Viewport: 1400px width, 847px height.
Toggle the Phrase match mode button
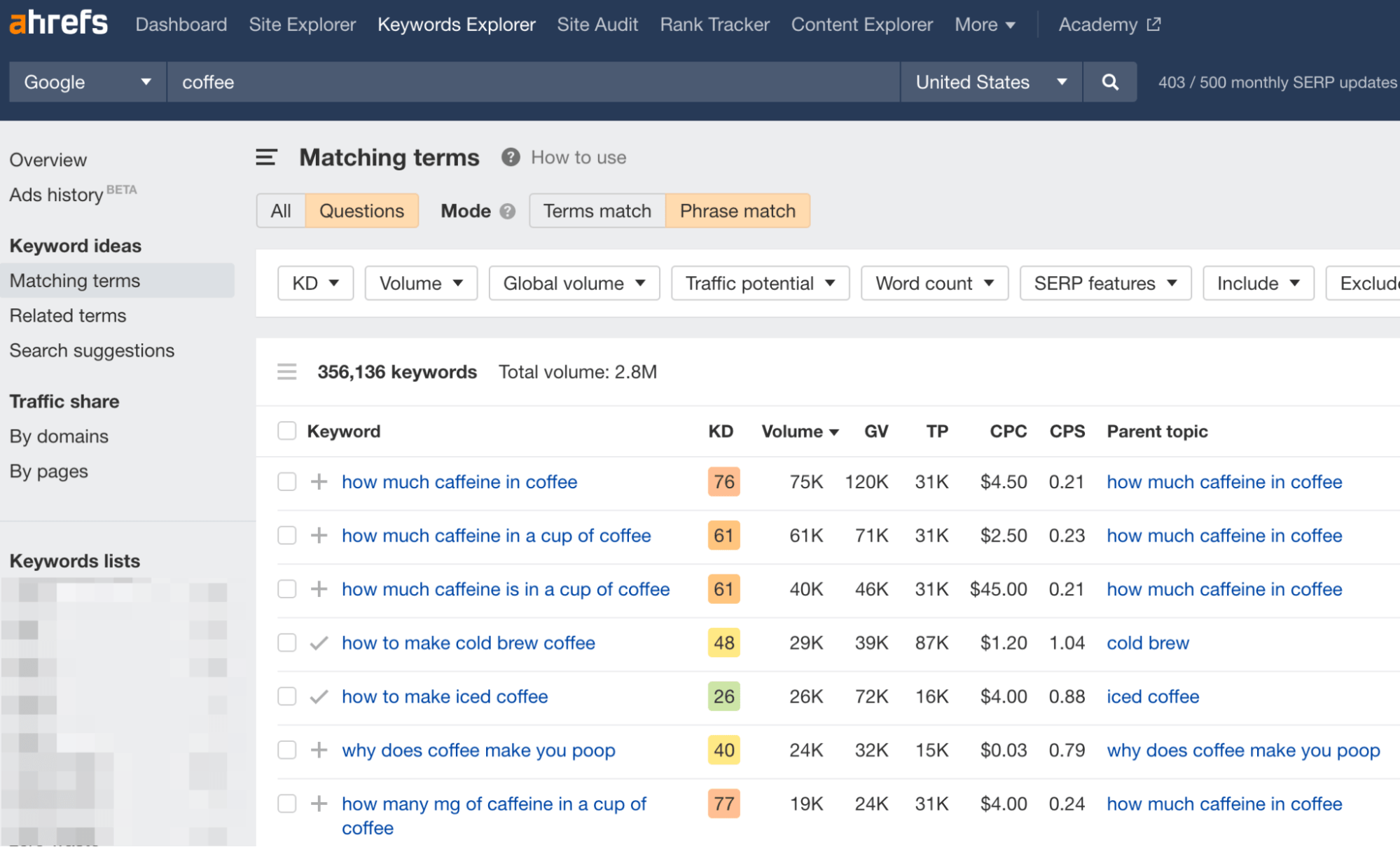738,210
